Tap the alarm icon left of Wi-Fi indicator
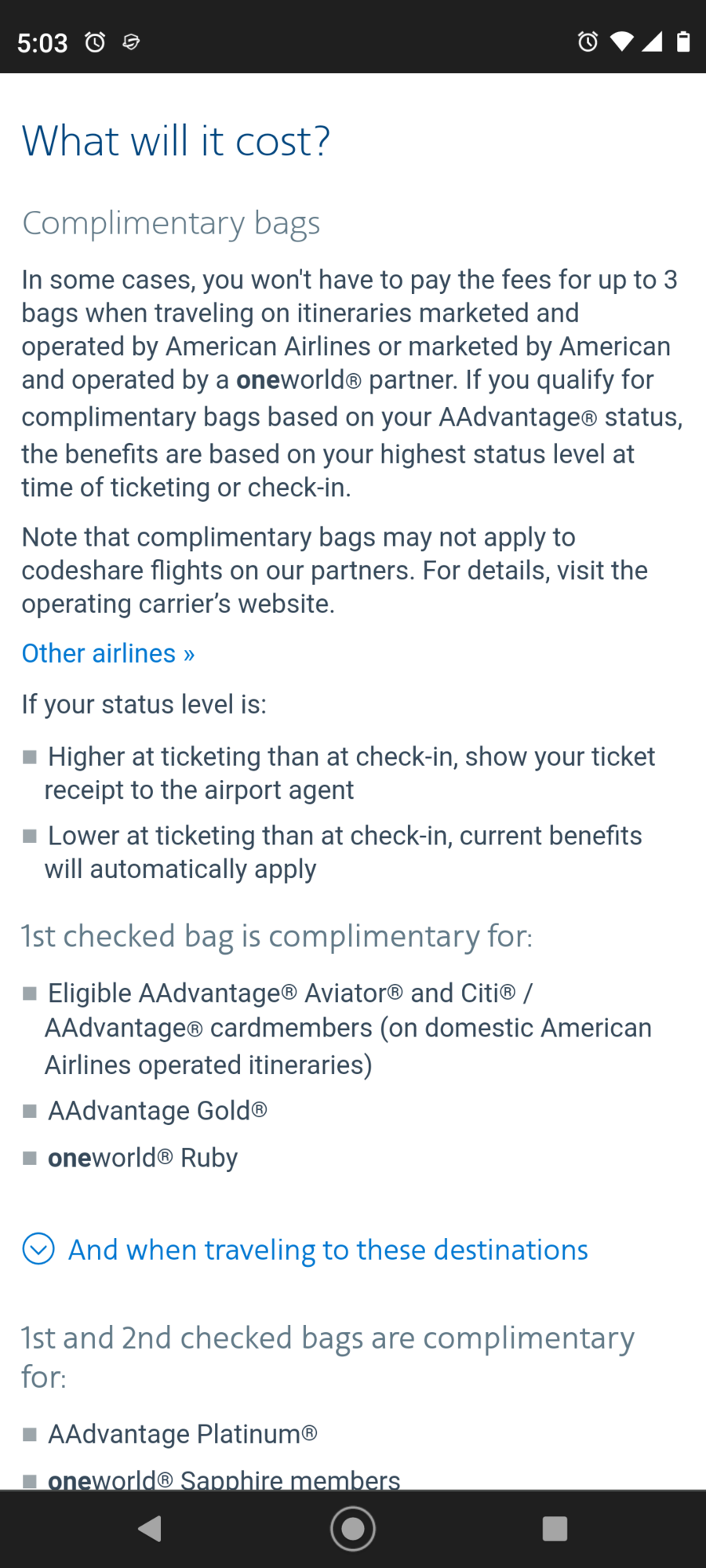 588,42
